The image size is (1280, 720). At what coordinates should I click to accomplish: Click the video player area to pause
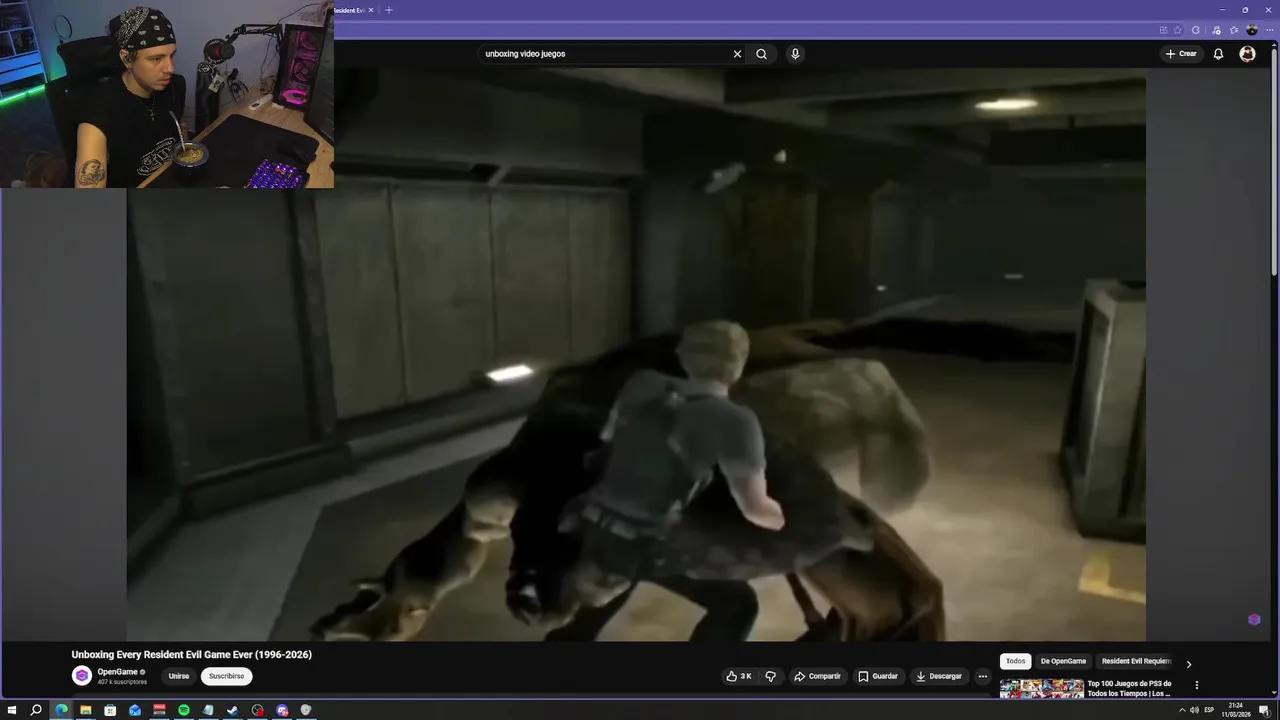(636, 354)
